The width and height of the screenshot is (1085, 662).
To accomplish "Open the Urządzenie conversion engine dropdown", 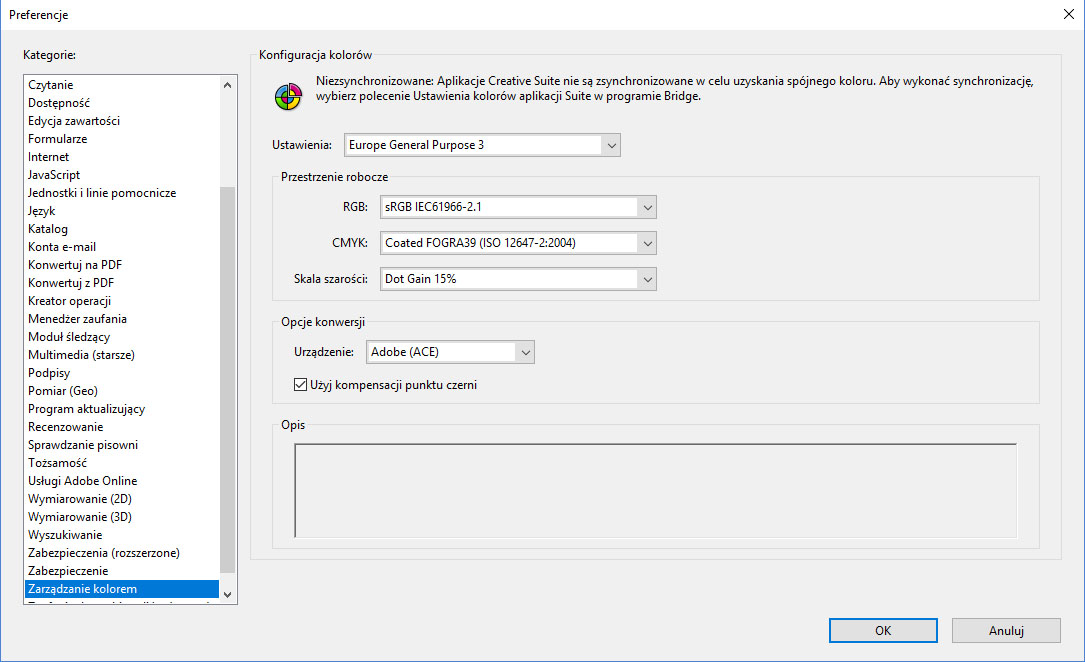I will [450, 352].
